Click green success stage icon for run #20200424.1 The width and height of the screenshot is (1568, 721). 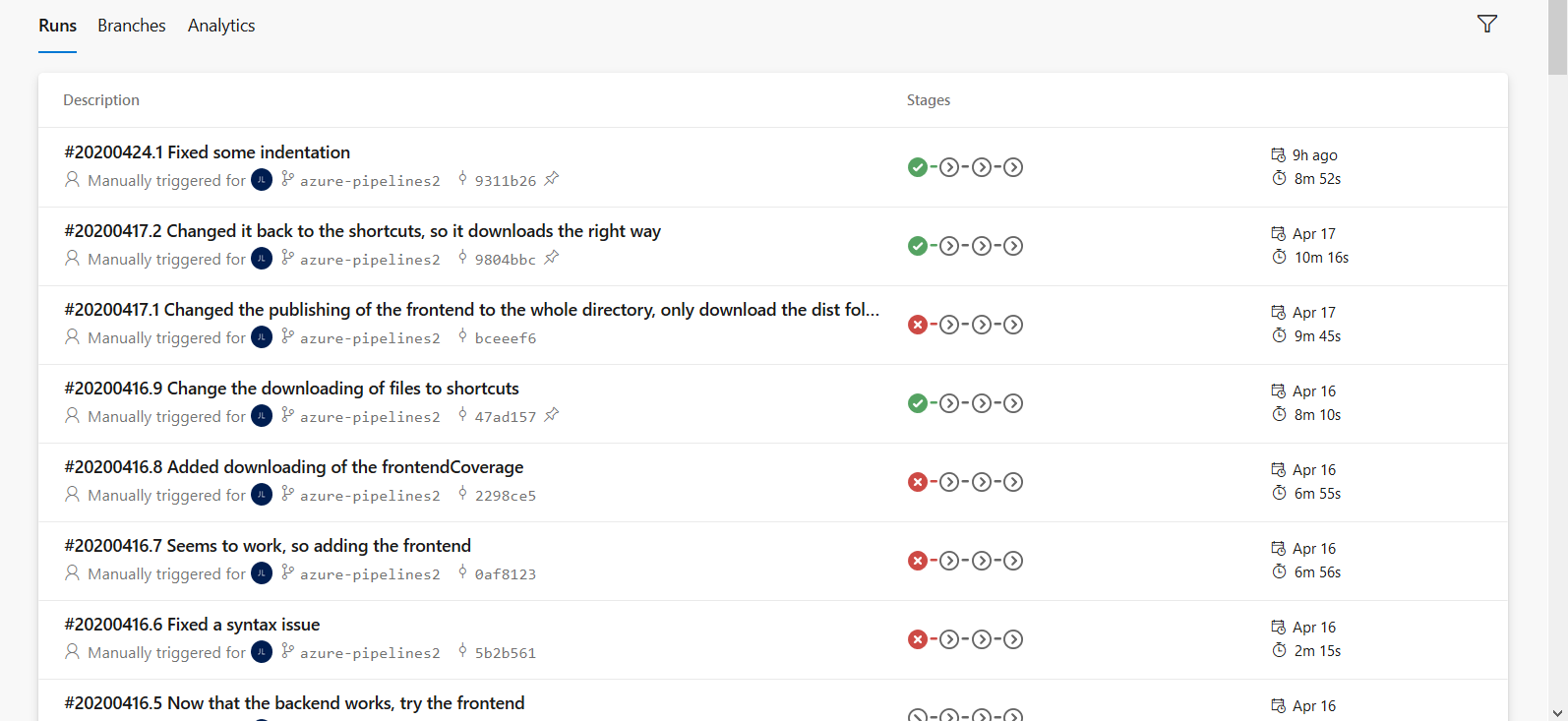917,167
